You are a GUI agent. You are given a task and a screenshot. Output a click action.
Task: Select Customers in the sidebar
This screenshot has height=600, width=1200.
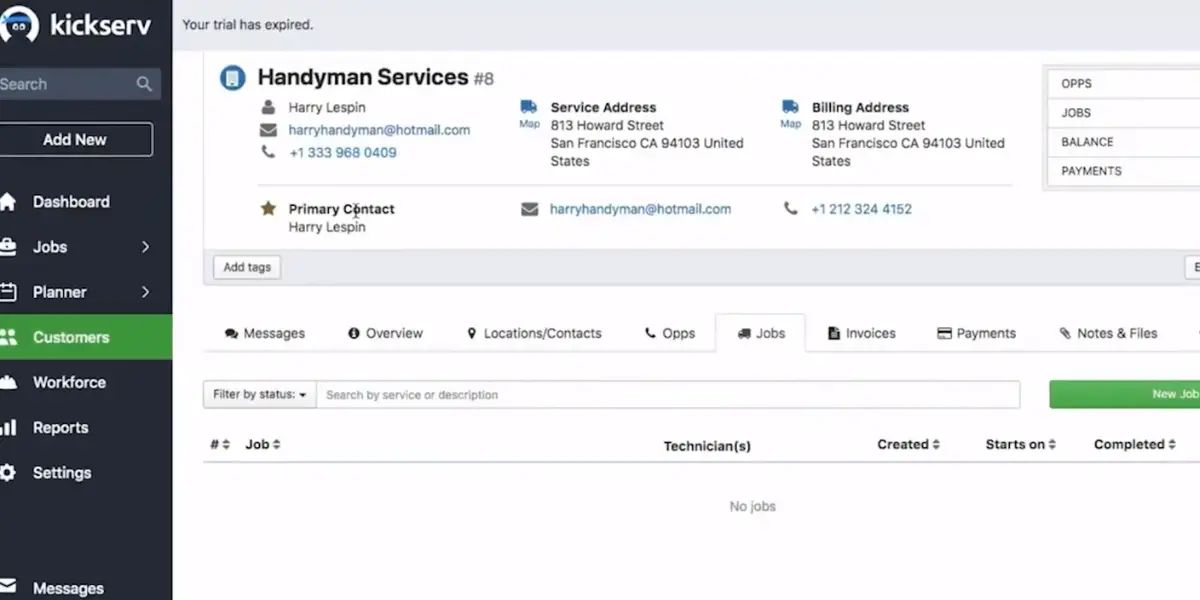tap(86, 337)
